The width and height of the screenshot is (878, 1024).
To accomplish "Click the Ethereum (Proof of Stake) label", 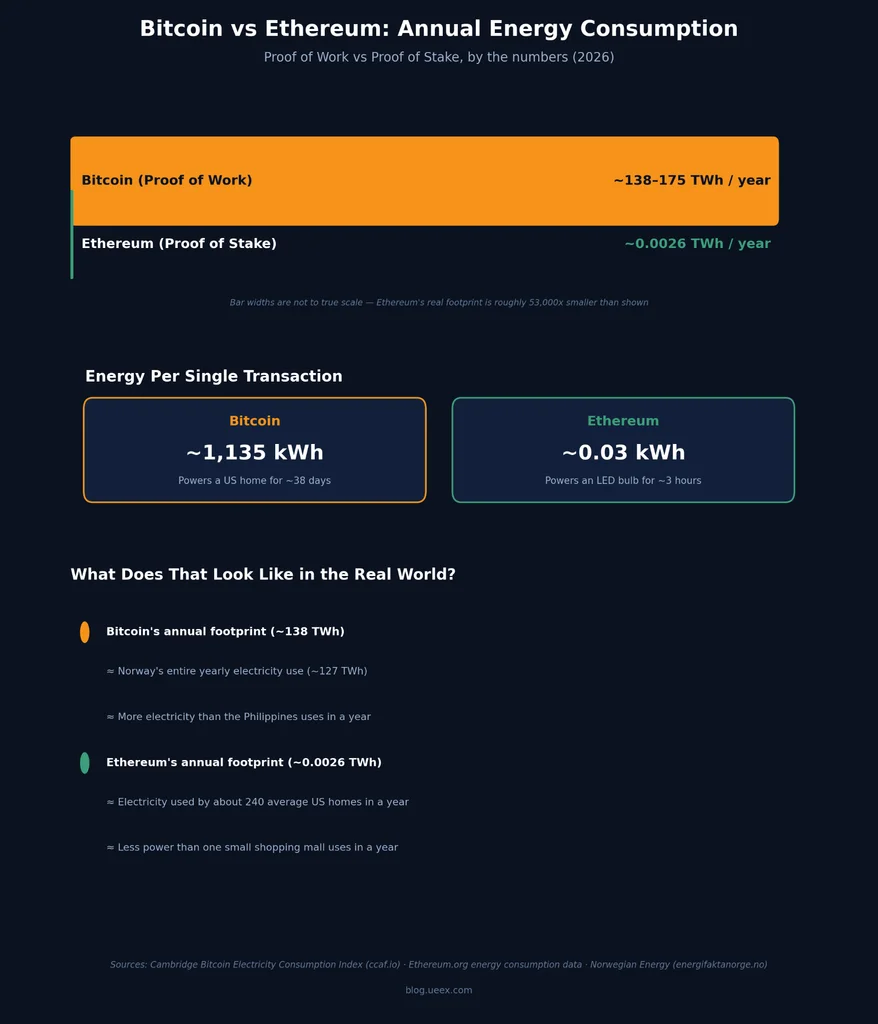I will coord(179,244).
